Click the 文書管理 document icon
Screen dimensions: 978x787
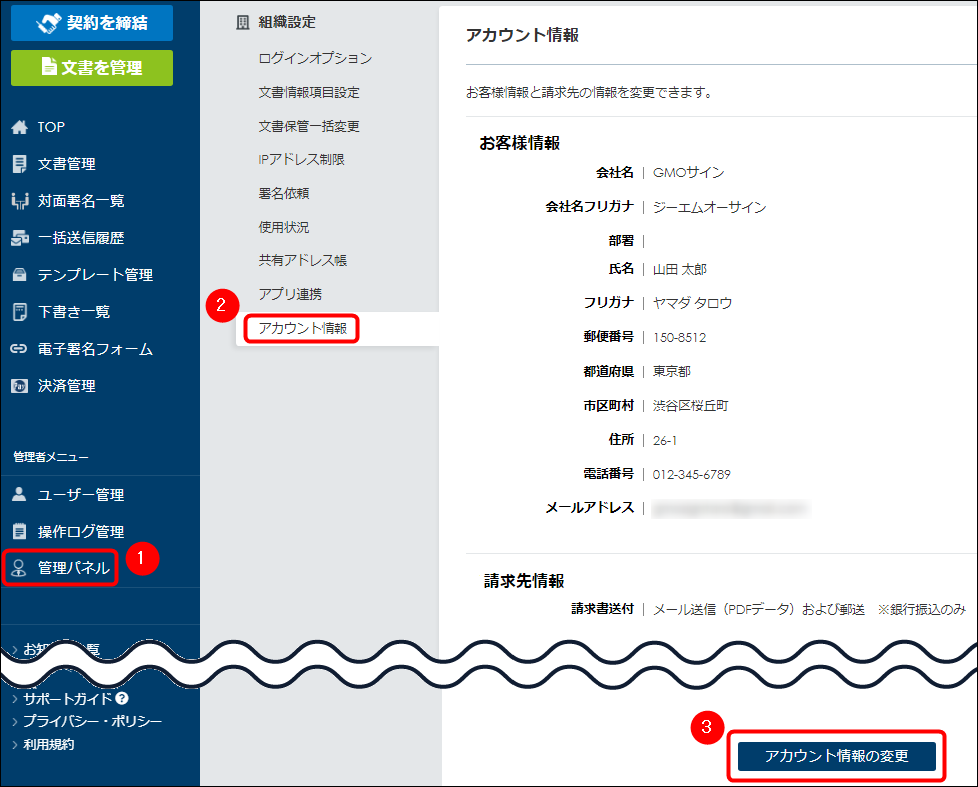point(18,164)
